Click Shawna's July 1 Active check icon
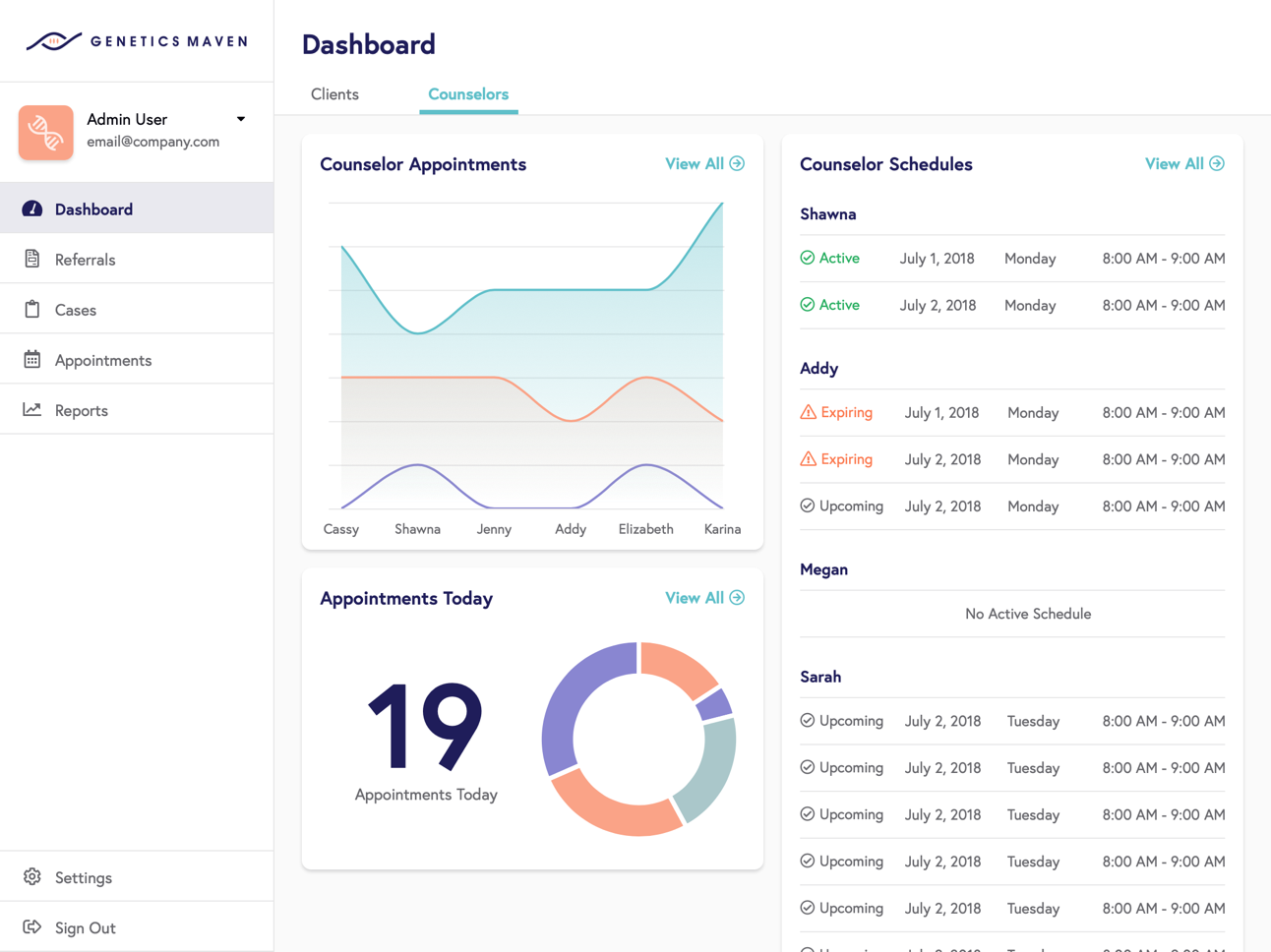Image resolution: width=1271 pixels, height=952 pixels. (808, 258)
